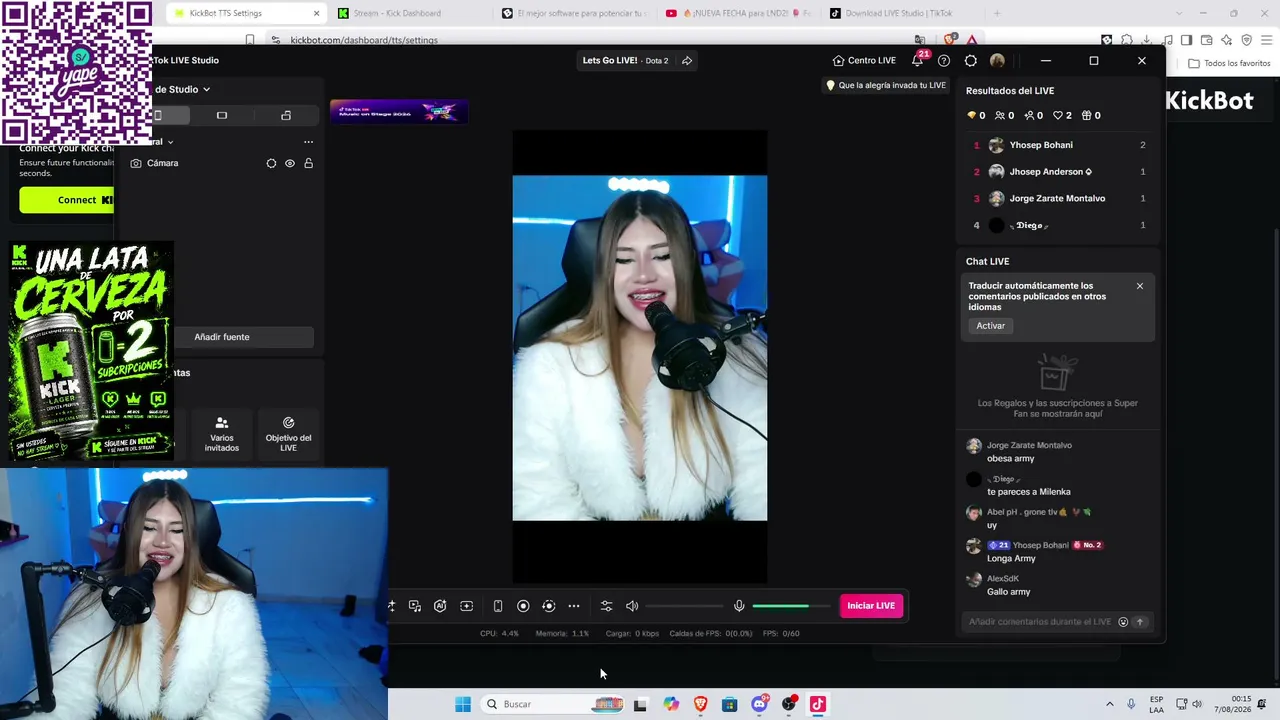The width and height of the screenshot is (1280, 720).
Task: Open the AI effects icon in toolbar
Action: click(x=440, y=606)
